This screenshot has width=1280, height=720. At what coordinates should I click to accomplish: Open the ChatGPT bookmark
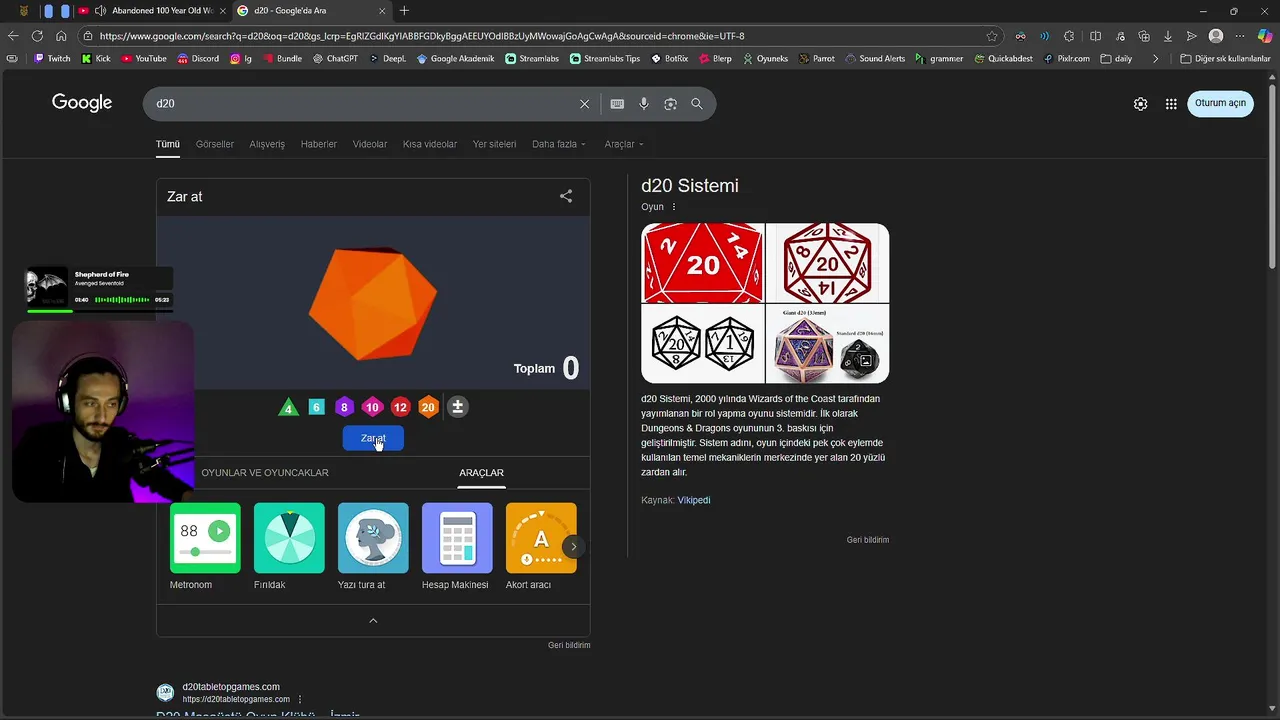335,59
